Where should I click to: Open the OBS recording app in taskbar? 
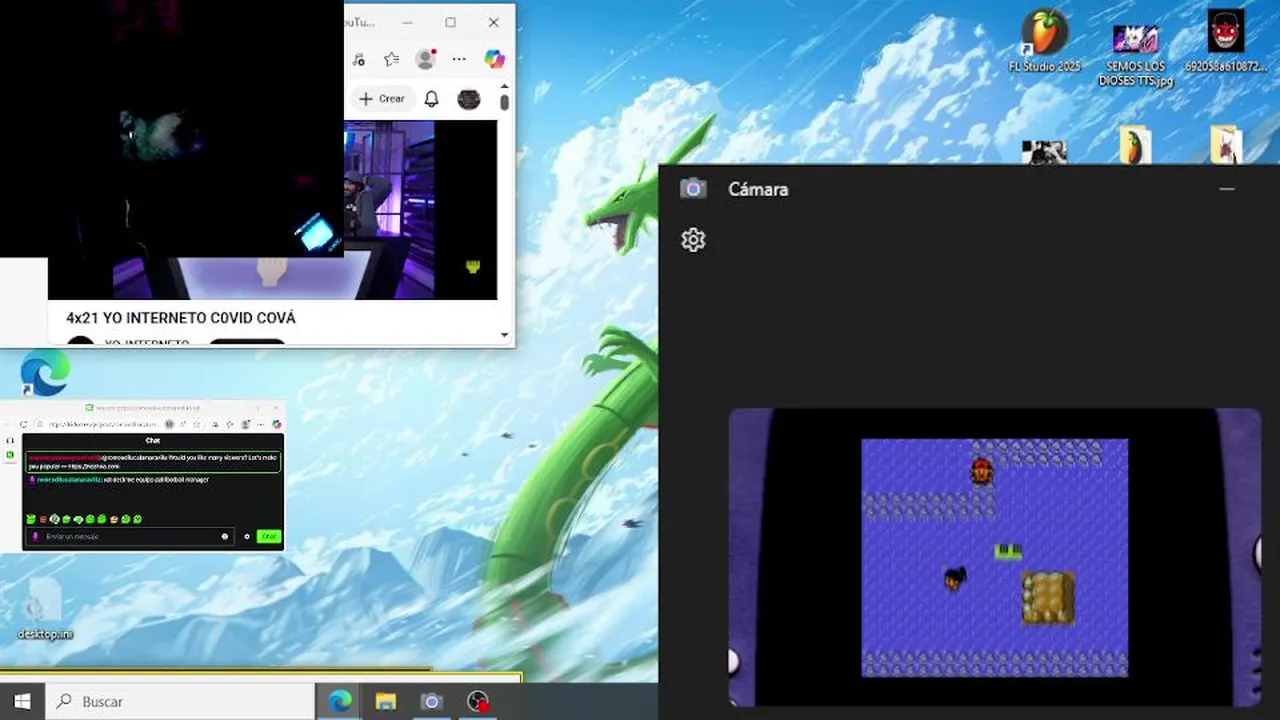coord(479,702)
